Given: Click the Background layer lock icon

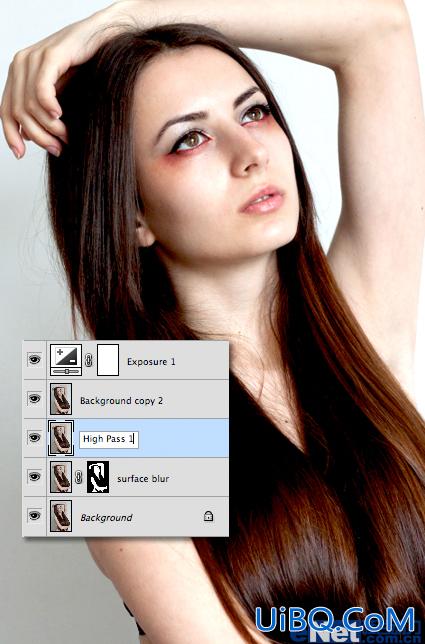Looking at the screenshot, I should (209, 516).
